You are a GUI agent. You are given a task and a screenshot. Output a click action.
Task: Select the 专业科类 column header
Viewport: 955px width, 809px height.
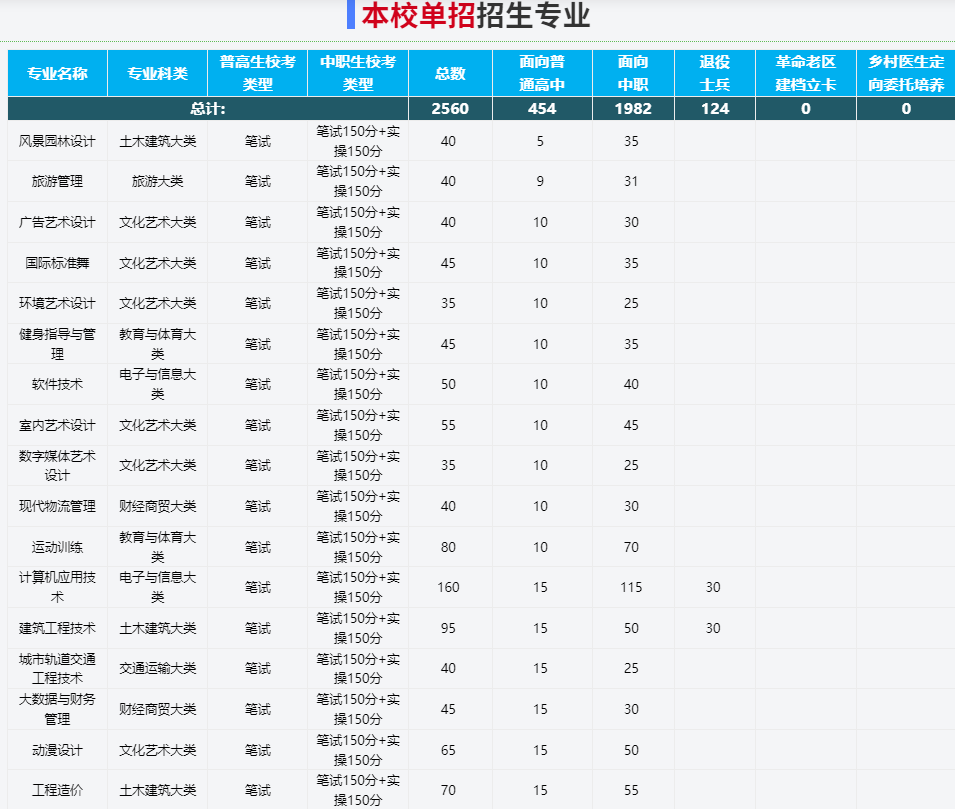click(157, 73)
